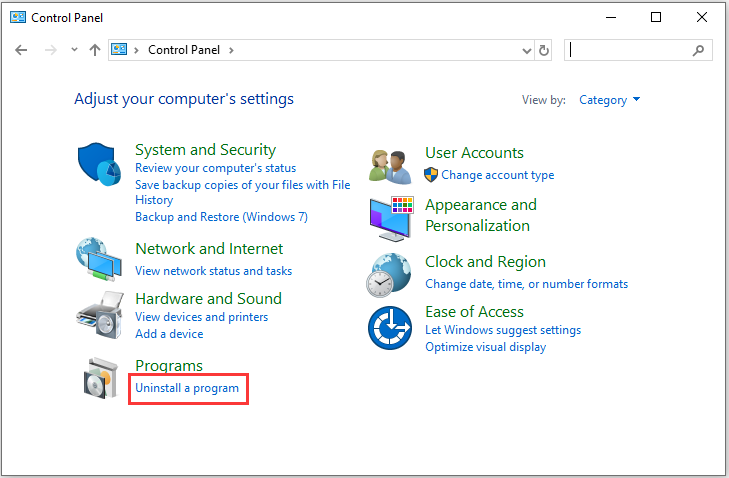Open Appearance and Personalization category
The height and width of the screenshot is (478, 729).
pos(481,215)
